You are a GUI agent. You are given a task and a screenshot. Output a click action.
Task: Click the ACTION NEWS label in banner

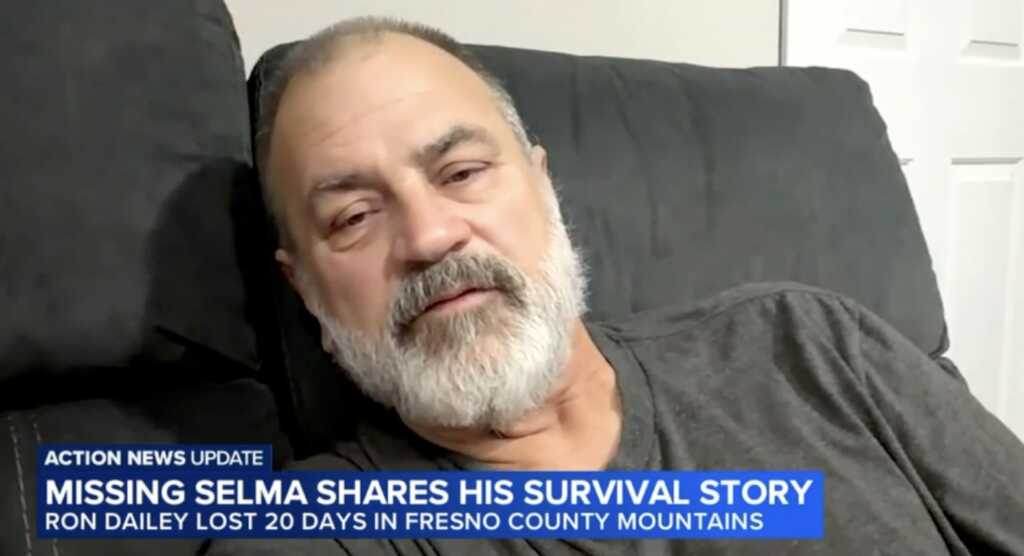pyautogui.click(x=114, y=457)
